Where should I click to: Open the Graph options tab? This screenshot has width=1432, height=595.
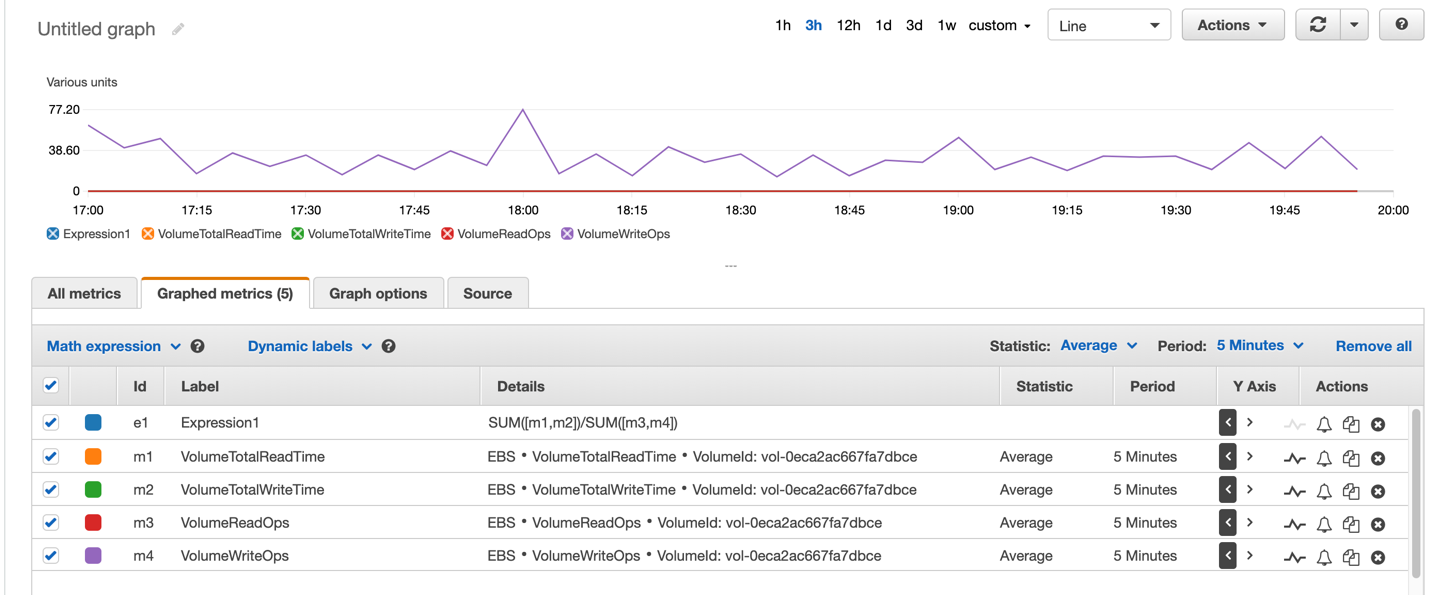tap(378, 293)
